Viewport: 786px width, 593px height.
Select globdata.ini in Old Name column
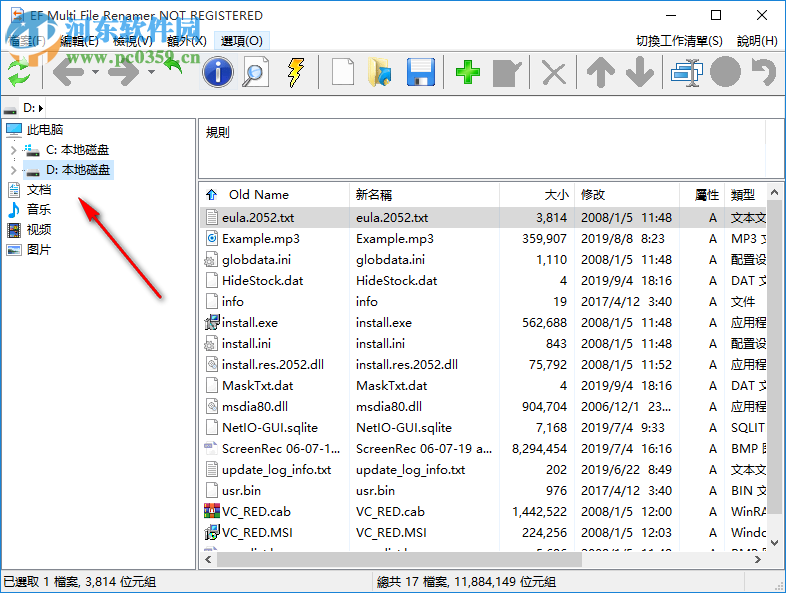256,260
